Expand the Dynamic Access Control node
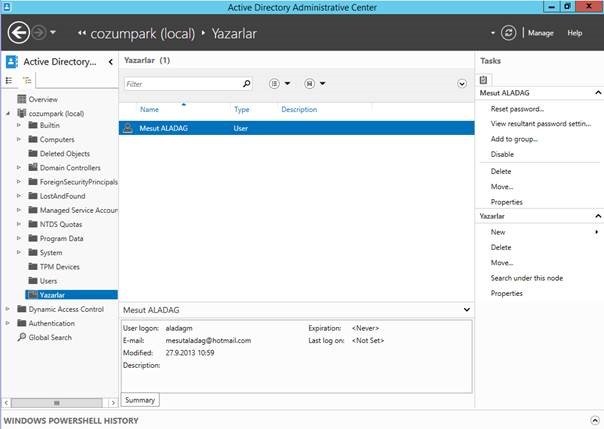604x429 pixels. [x=7, y=309]
